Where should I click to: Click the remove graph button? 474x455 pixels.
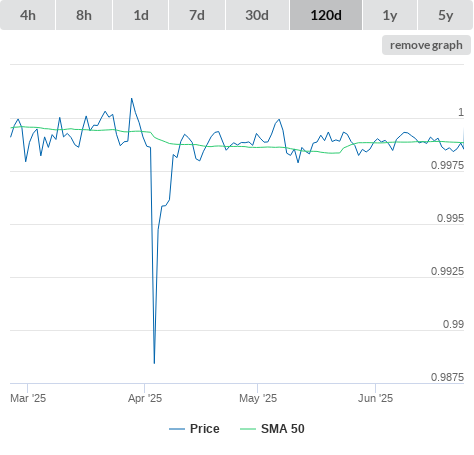tap(426, 45)
